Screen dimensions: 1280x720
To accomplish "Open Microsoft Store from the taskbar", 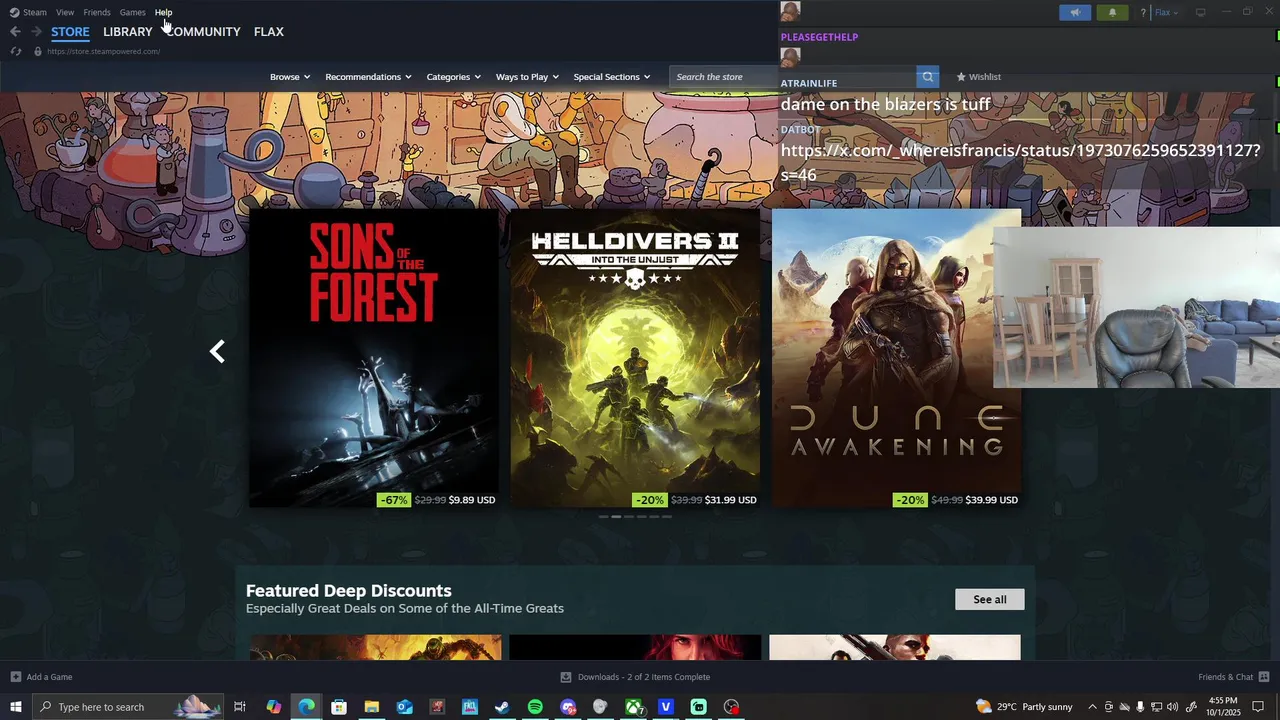I will click(x=339, y=707).
